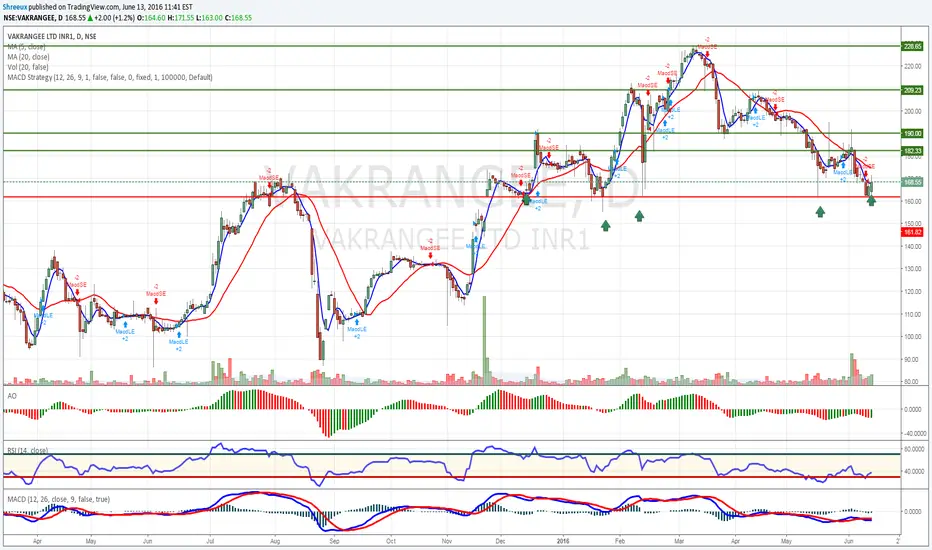Click the Dec label on time axis
932x550 pixels.
pos(500,541)
